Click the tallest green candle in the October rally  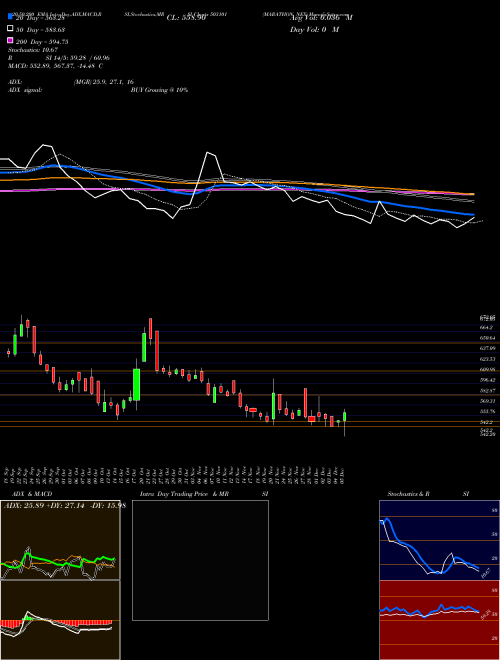(136, 384)
